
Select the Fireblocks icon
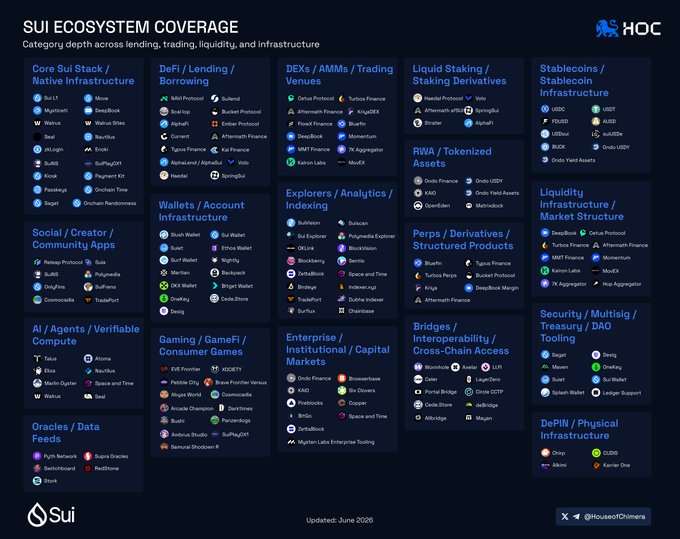[291, 403]
